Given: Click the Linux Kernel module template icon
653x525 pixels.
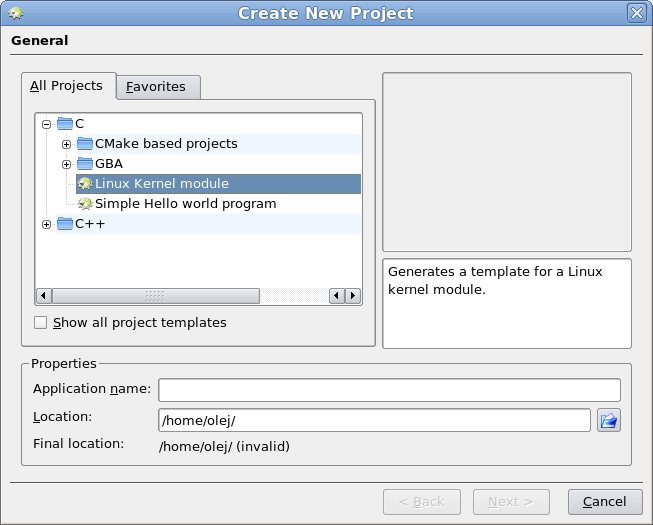Looking at the screenshot, I should 85,184.
